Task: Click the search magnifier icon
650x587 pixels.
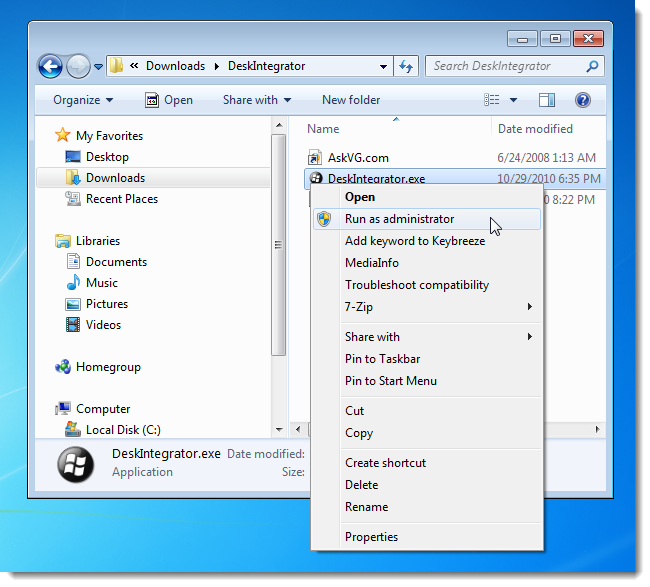Action: tap(593, 66)
